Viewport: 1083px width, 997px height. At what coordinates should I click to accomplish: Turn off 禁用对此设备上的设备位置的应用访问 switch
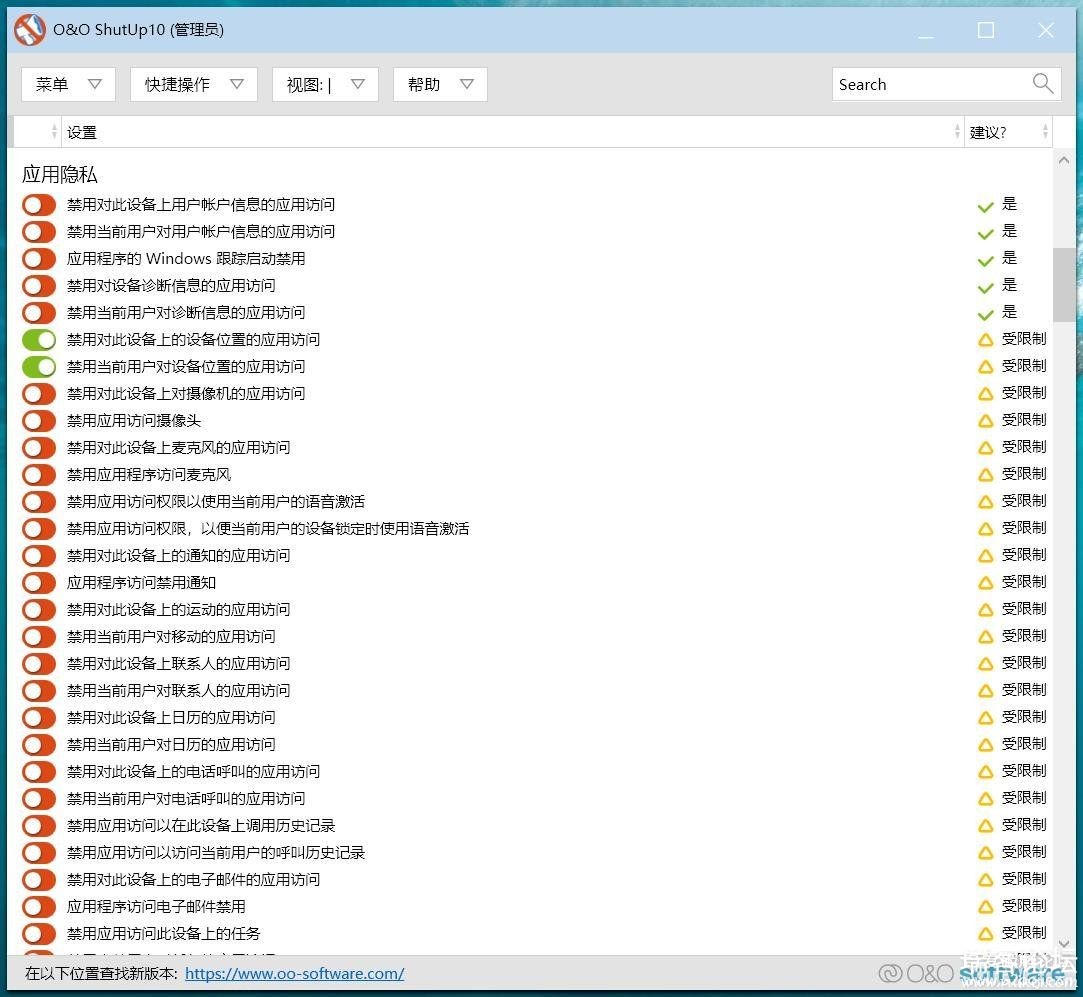(x=39, y=339)
